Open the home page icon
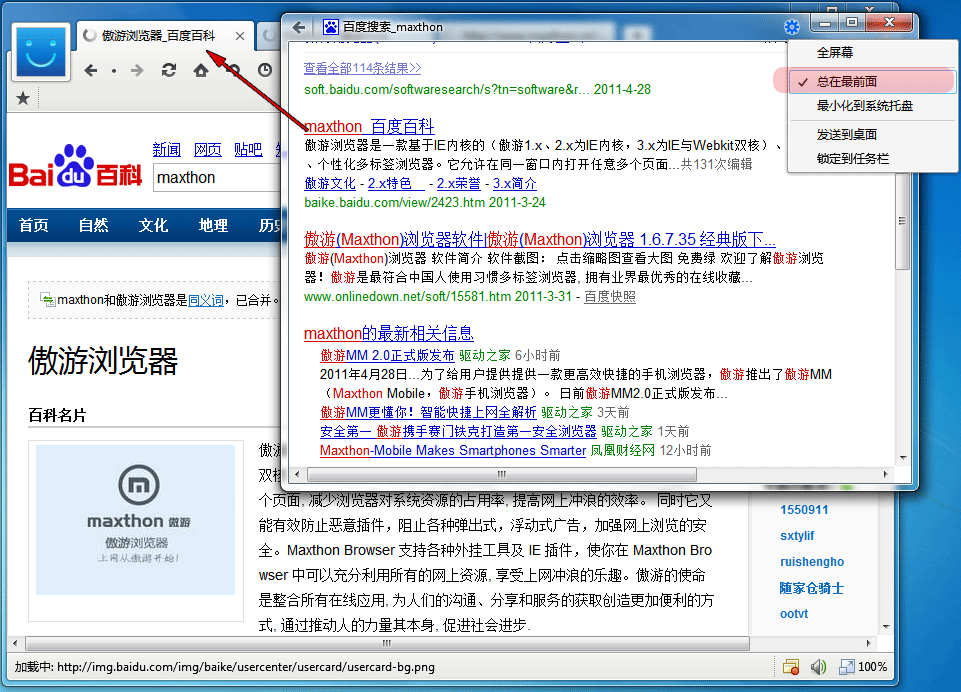 [201, 70]
